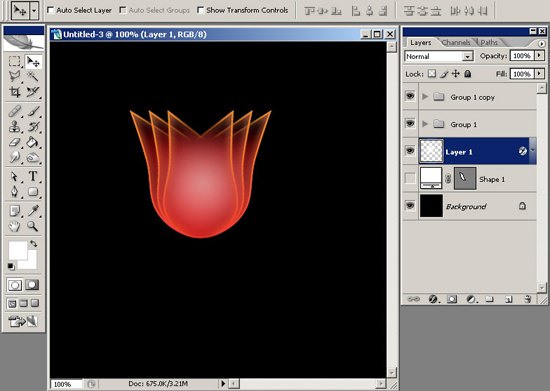Select the Crop tool
The height and width of the screenshot is (391, 550).
pyautogui.click(x=15, y=92)
